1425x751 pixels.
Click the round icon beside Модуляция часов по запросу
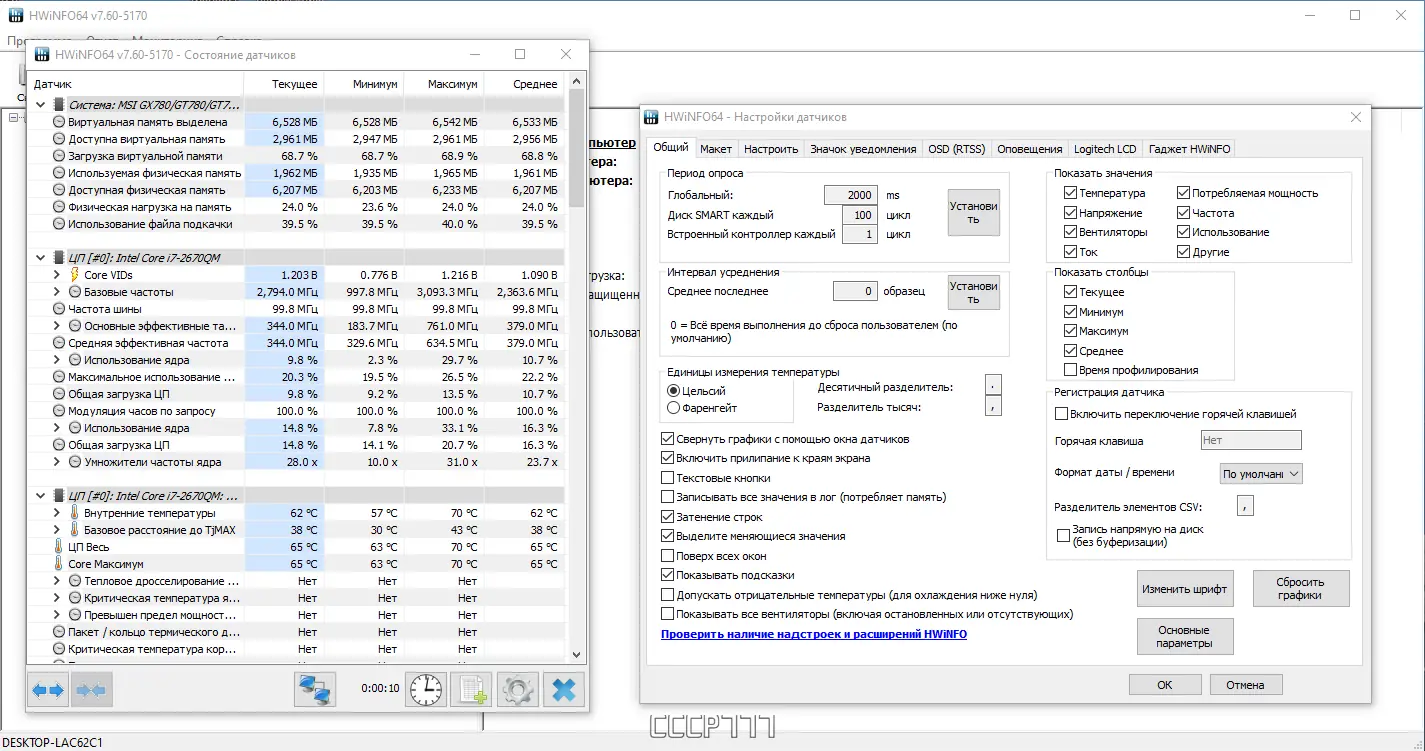coord(59,411)
